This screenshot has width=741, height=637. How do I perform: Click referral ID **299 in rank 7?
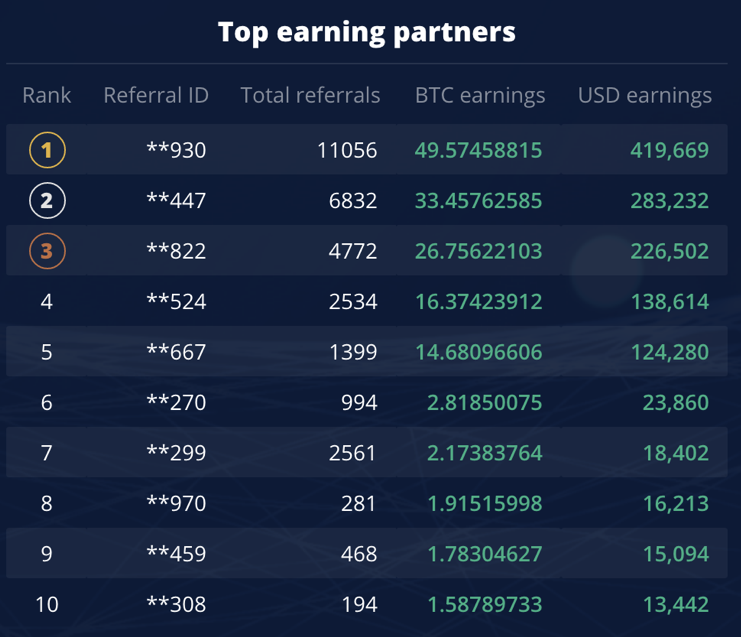pos(176,453)
